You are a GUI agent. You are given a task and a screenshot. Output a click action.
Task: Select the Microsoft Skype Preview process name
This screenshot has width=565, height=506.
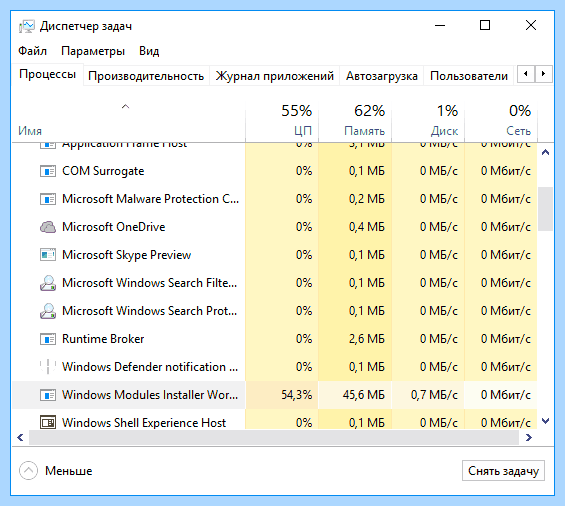point(126,255)
